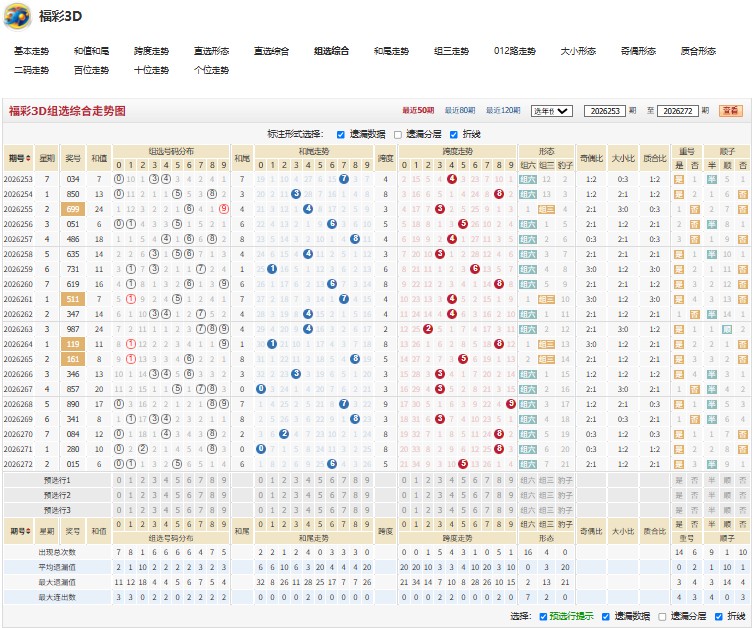The height and width of the screenshot is (628, 753).
Task: Click 顺 cell in 预选行2 顺子 column
Action: click(727, 495)
